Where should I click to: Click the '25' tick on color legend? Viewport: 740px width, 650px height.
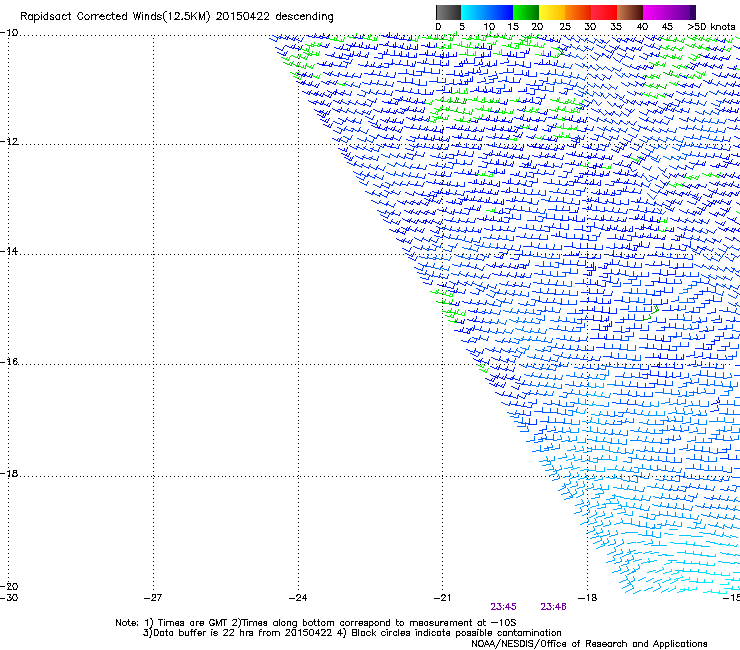[x=565, y=27]
